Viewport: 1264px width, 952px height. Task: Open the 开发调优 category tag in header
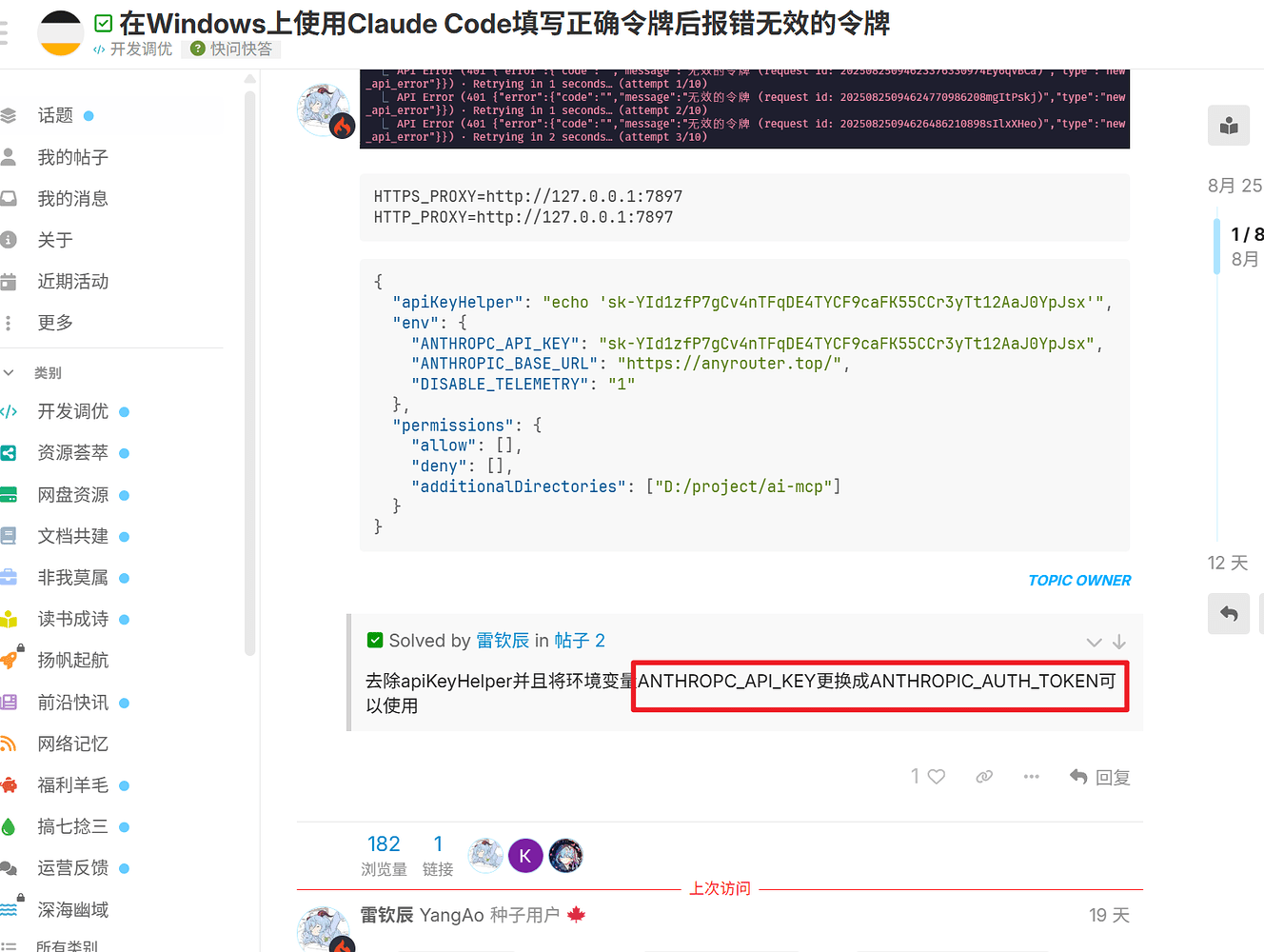(x=133, y=49)
